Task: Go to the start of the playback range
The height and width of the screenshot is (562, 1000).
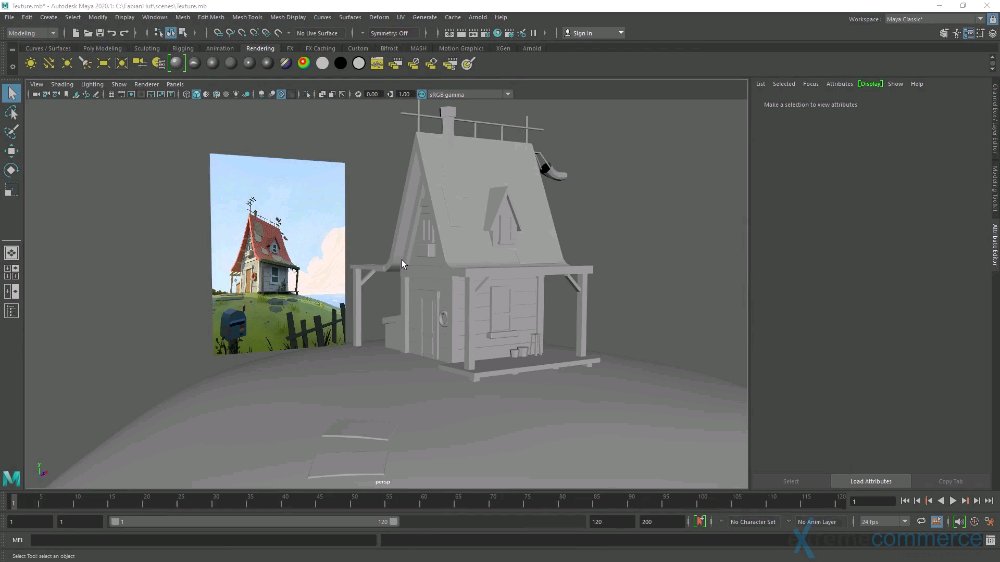Action: pyautogui.click(x=905, y=501)
